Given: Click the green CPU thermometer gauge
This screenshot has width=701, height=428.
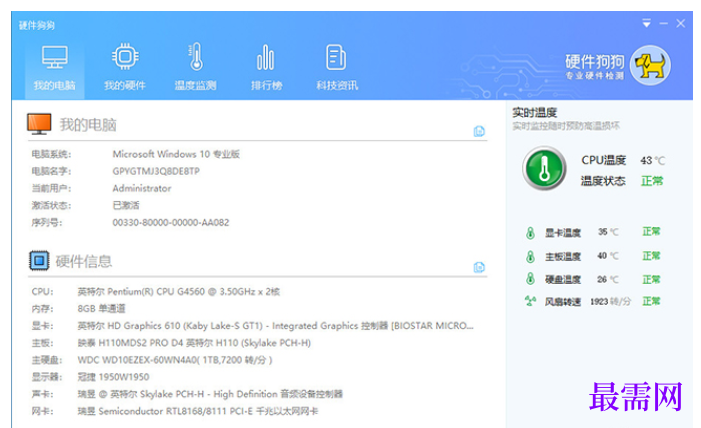Looking at the screenshot, I should click(544, 169).
